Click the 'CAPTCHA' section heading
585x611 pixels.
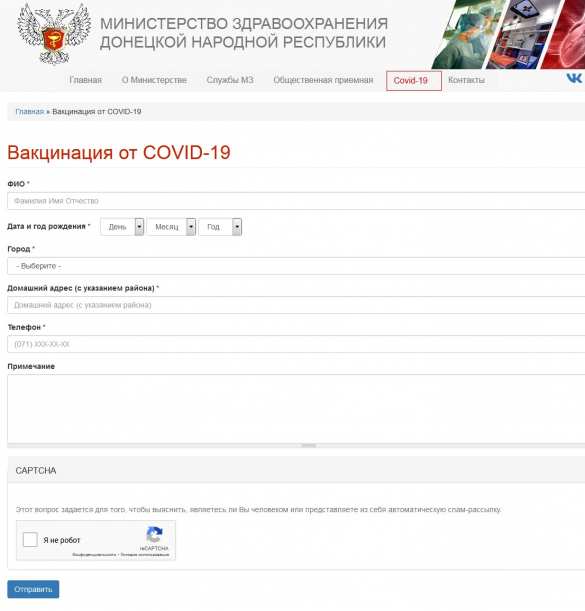point(36,471)
